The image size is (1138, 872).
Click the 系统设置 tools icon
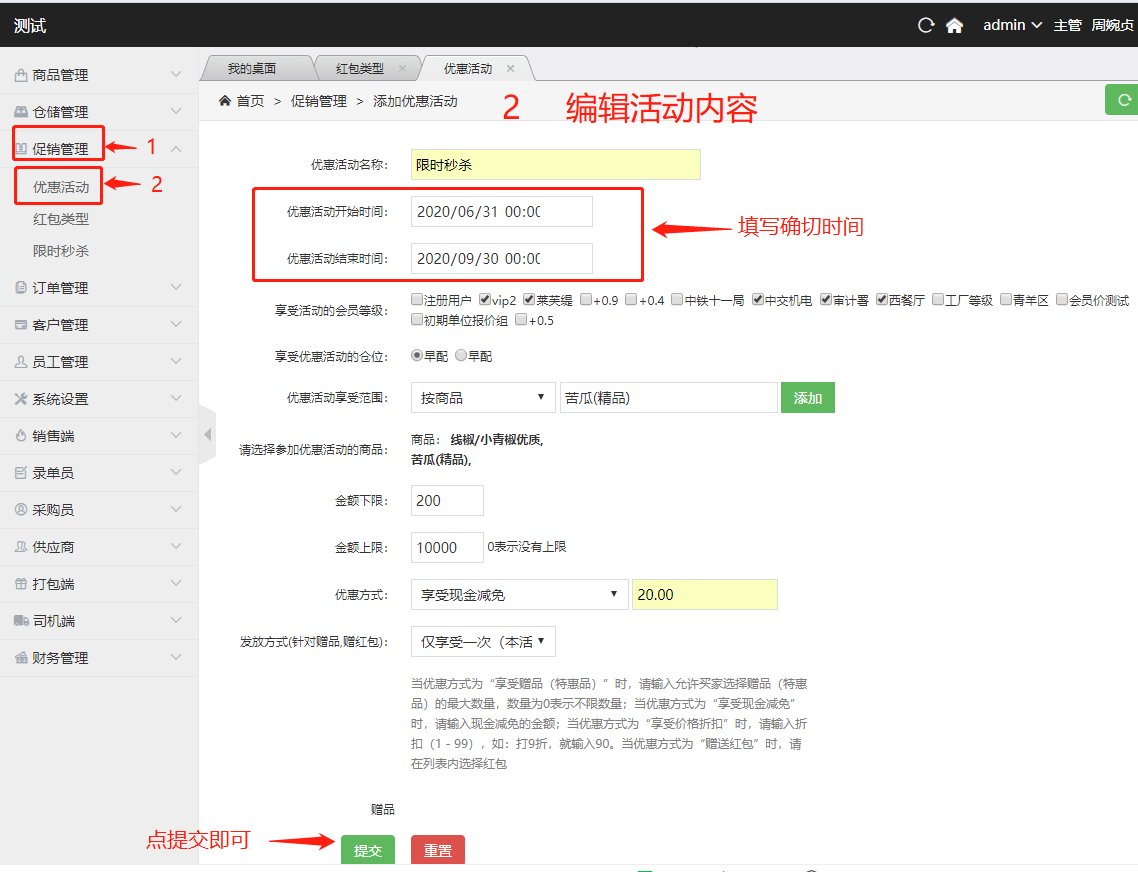point(20,399)
